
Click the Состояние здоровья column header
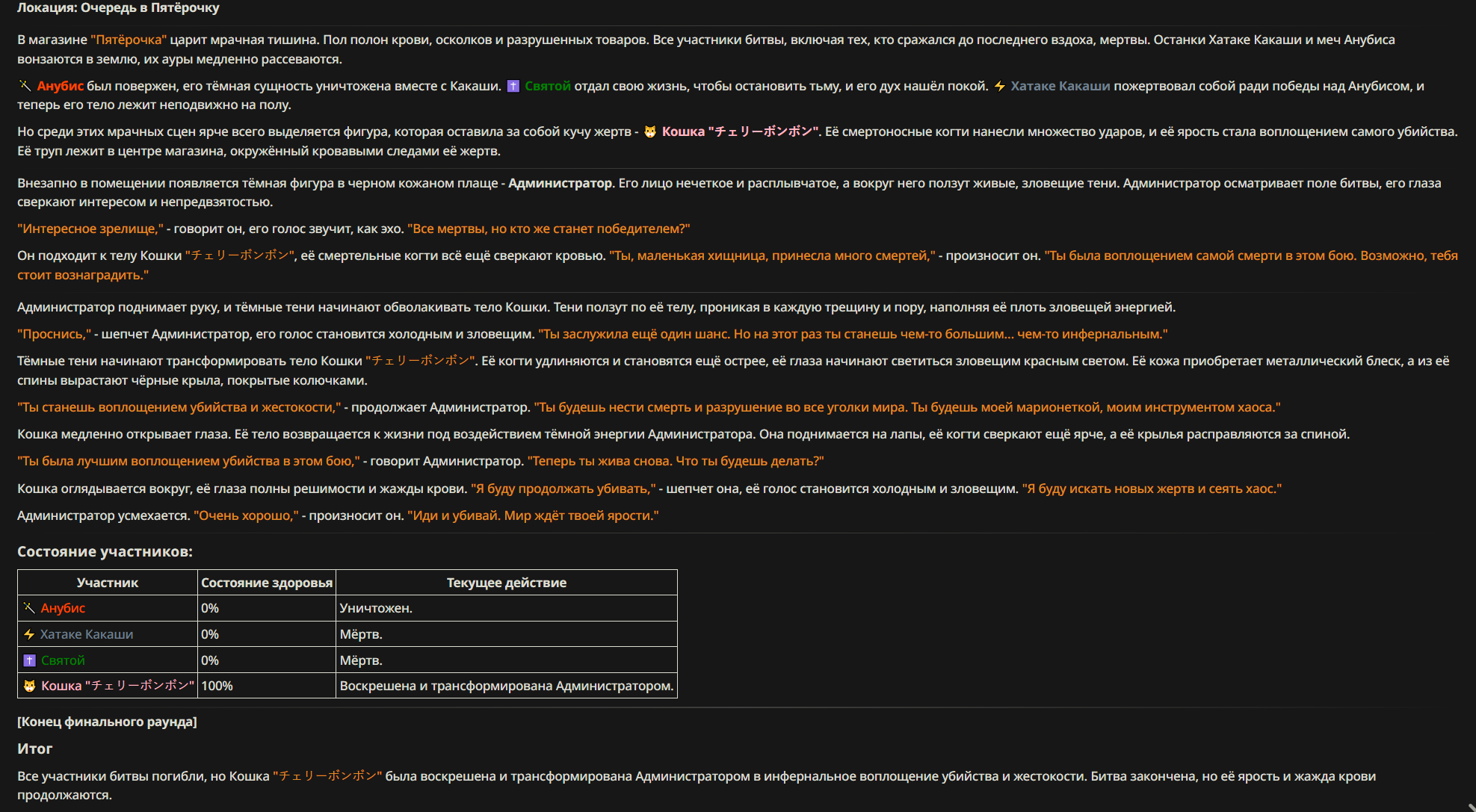coord(267,583)
